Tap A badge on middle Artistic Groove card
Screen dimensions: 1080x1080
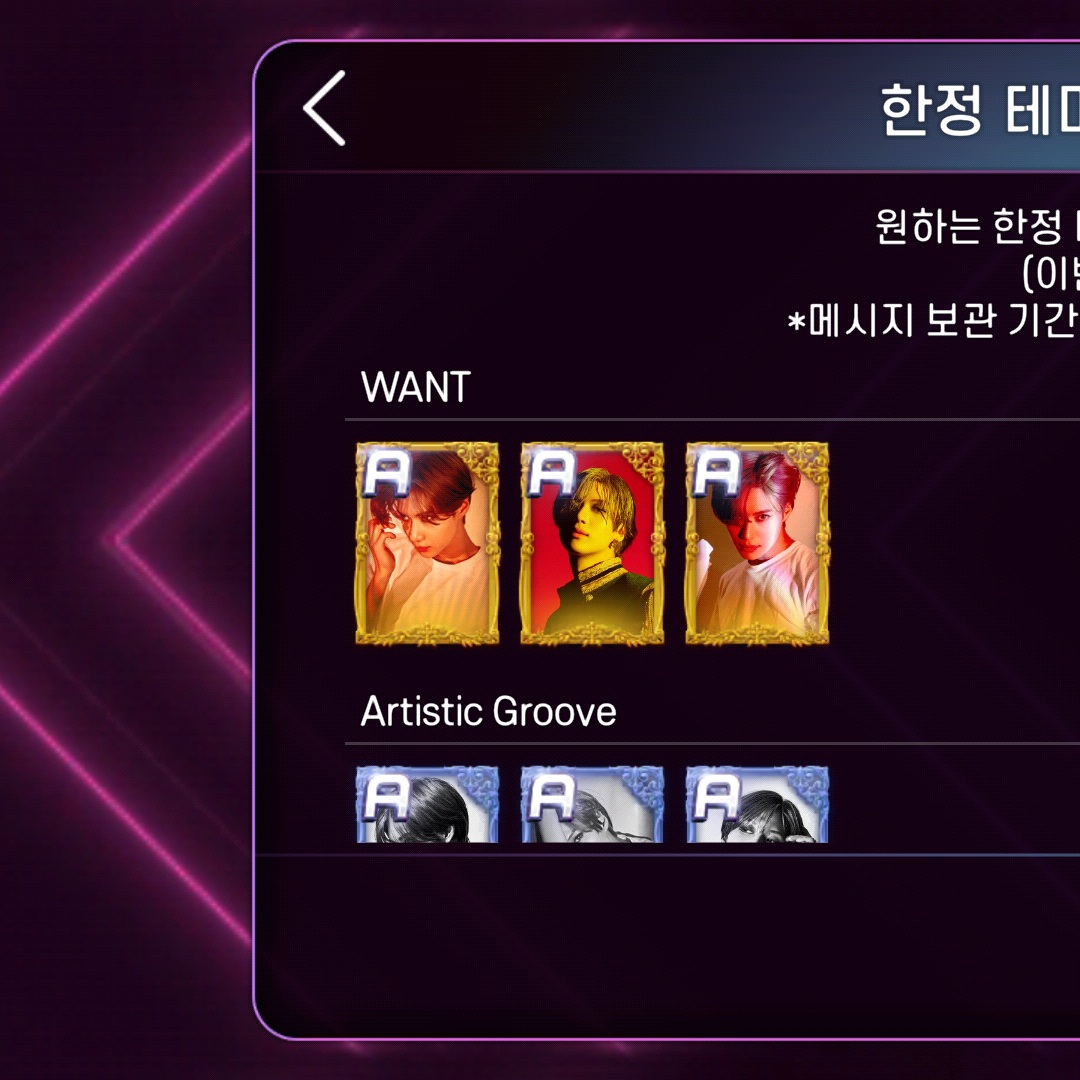point(552,796)
